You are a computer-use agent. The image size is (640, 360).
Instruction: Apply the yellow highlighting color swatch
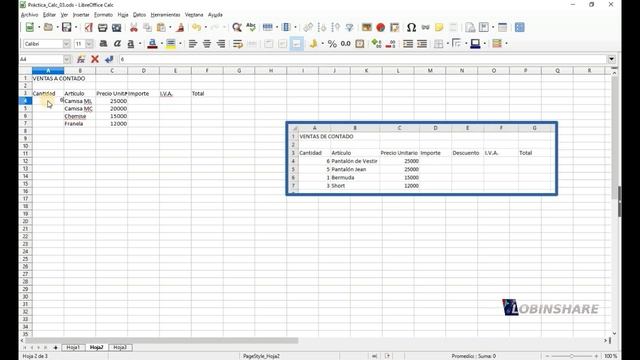pos(171,44)
